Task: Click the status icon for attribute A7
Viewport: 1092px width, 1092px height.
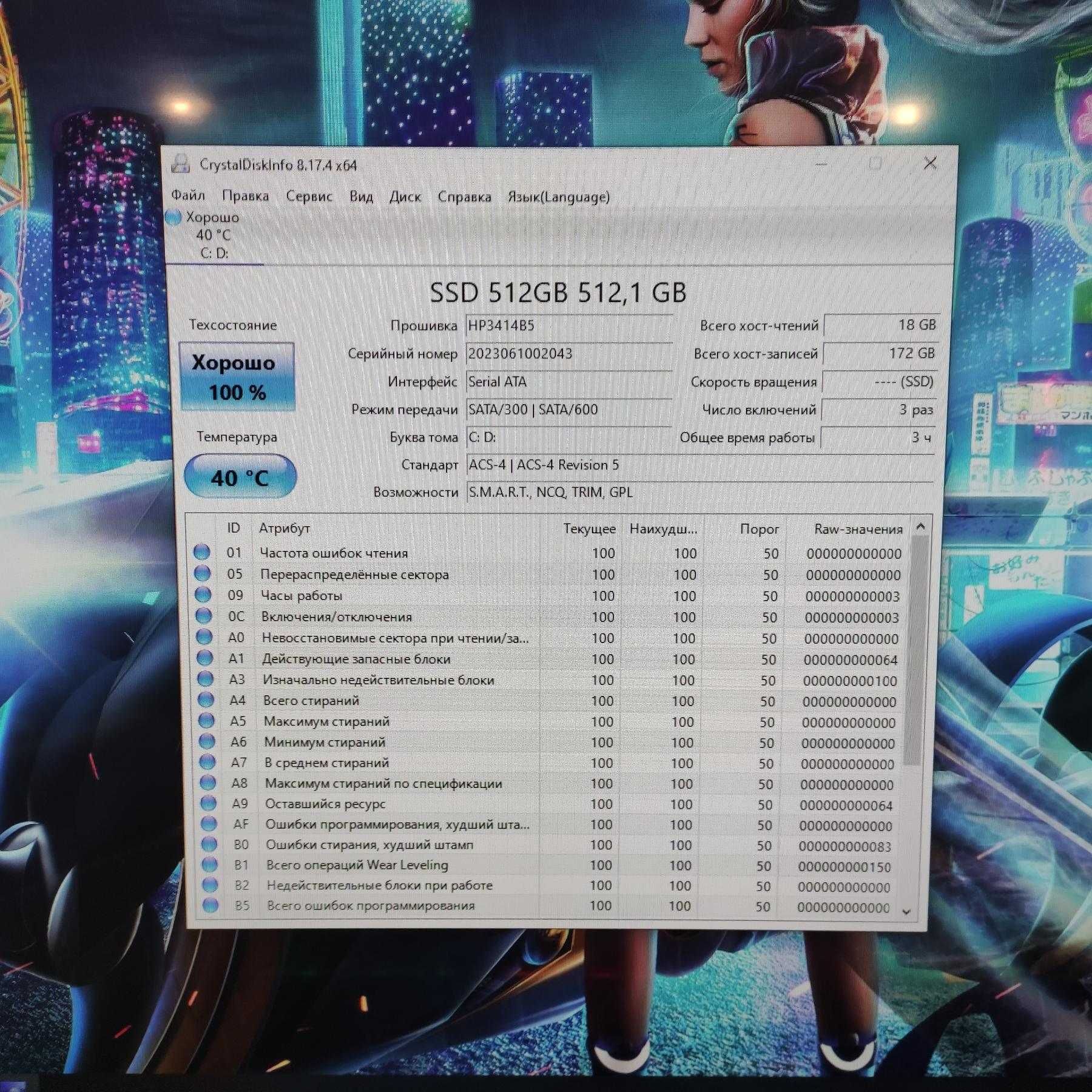Action: point(207,761)
